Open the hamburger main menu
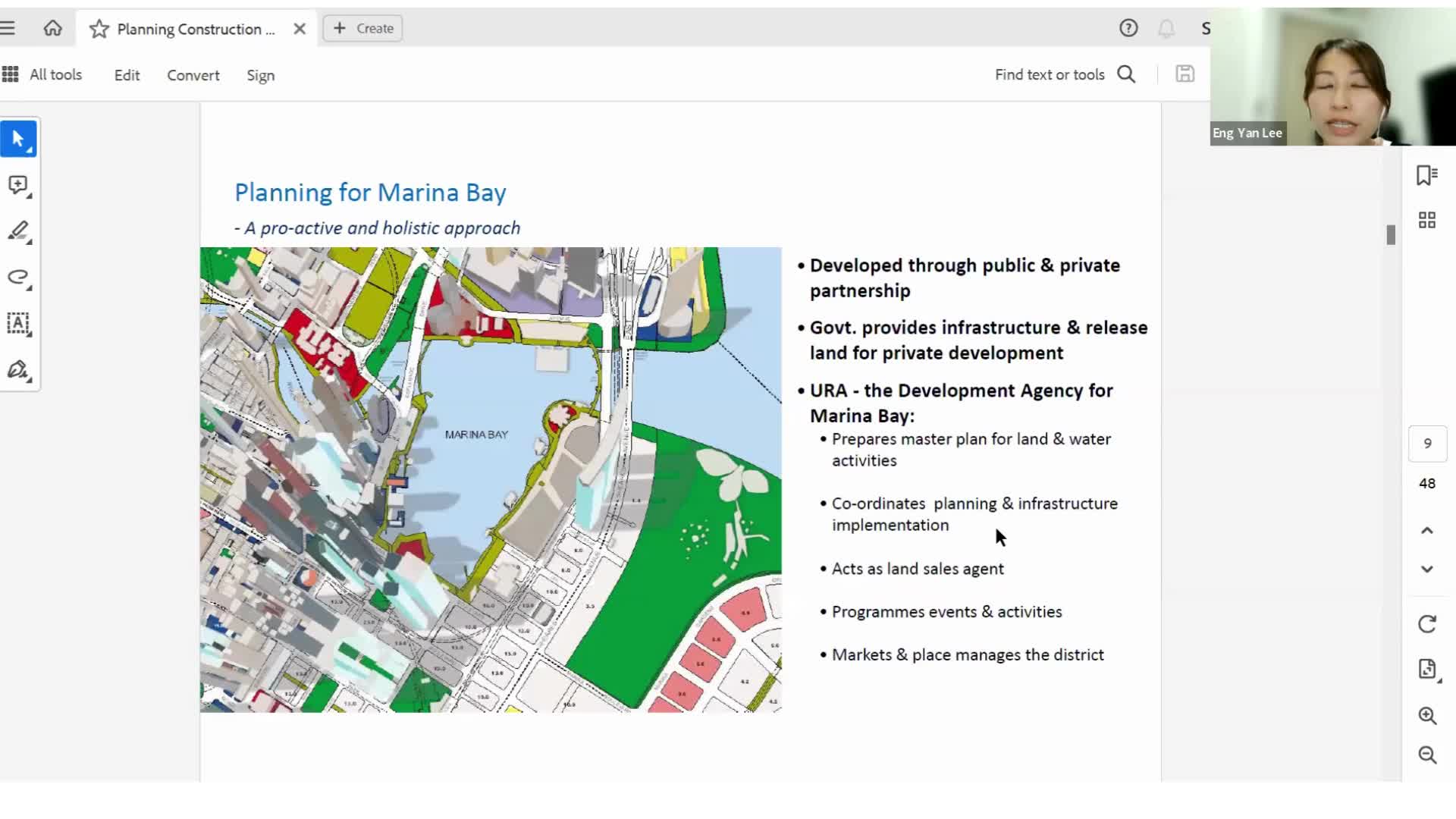This screenshot has height=819, width=1456. [x=8, y=29]
